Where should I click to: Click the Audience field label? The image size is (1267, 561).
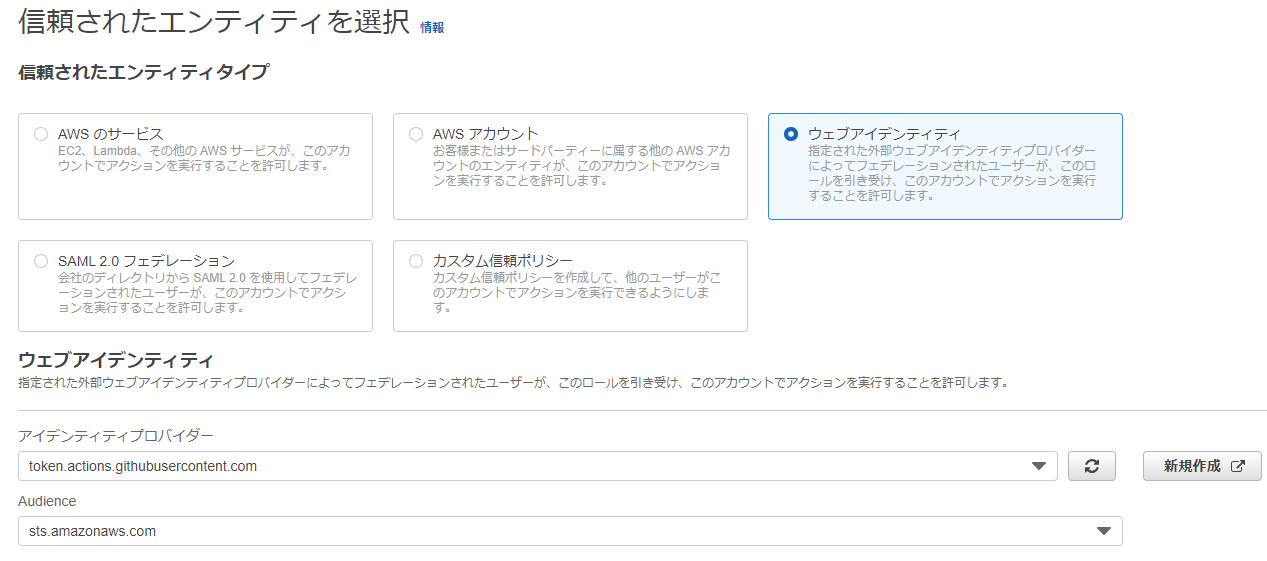click(47, 501)
